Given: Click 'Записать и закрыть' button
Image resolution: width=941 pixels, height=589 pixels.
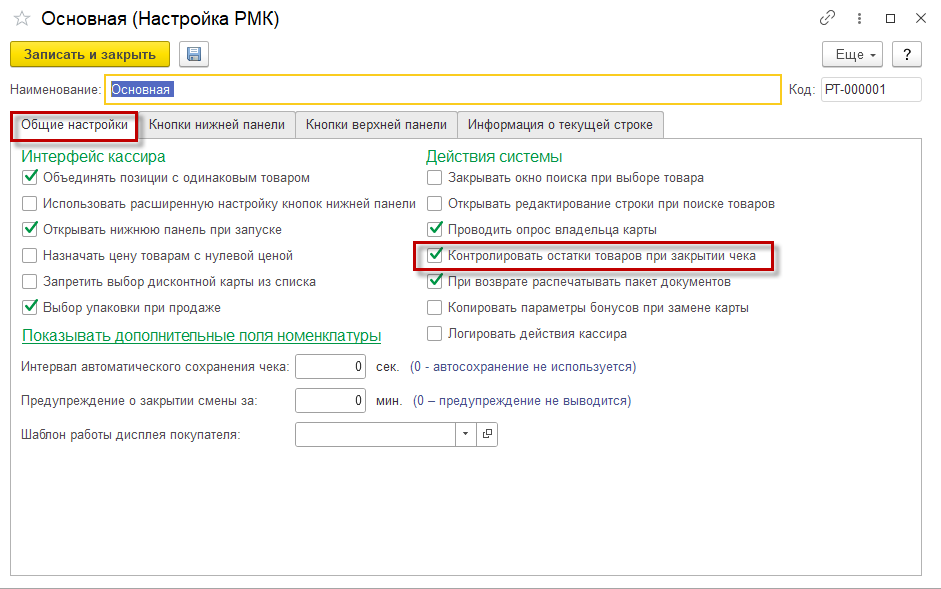Looking at the screenshot, I should coord(90,54).
